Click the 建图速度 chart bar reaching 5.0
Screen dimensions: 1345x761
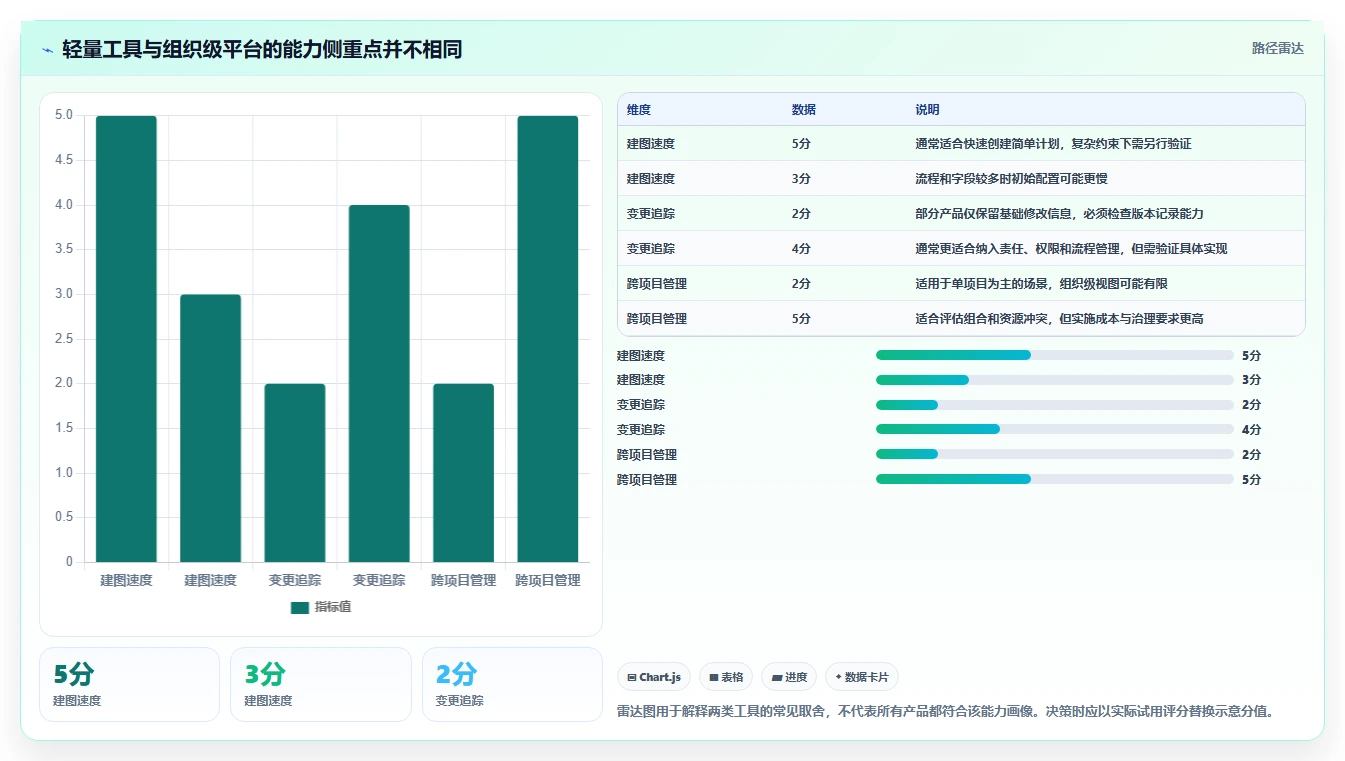[126, 339]
